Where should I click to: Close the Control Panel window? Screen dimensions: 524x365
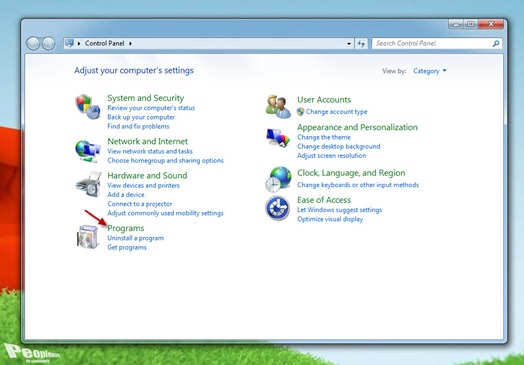(491, 24)
